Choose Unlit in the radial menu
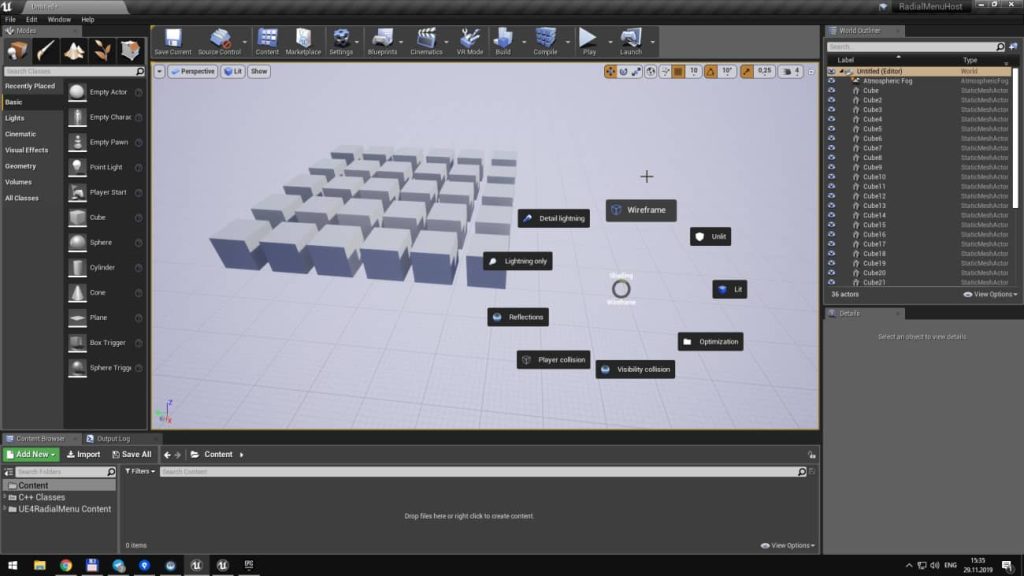 click(711, 236)
